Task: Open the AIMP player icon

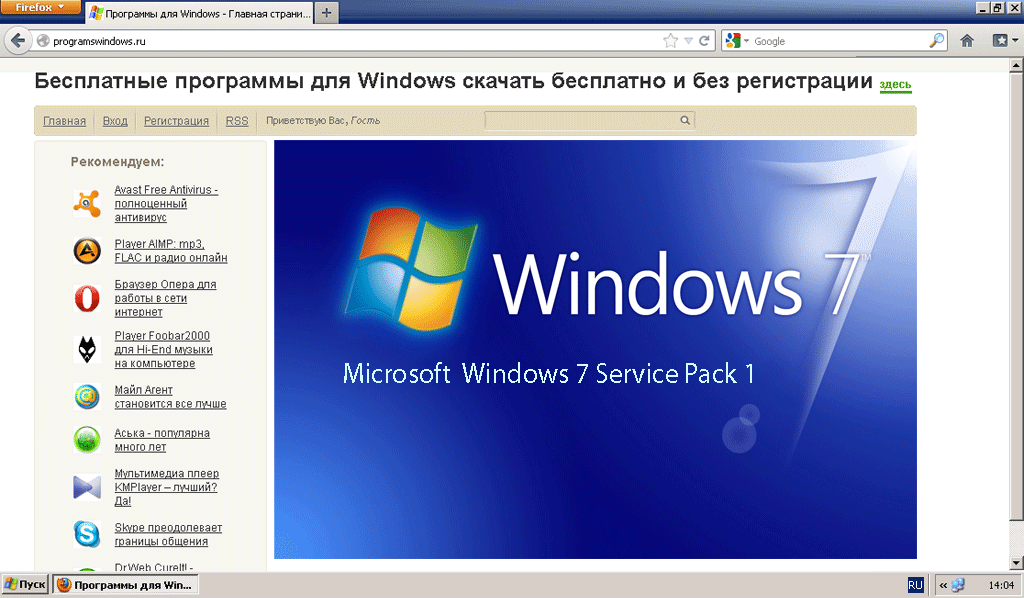Action: [x=87, y=251]
